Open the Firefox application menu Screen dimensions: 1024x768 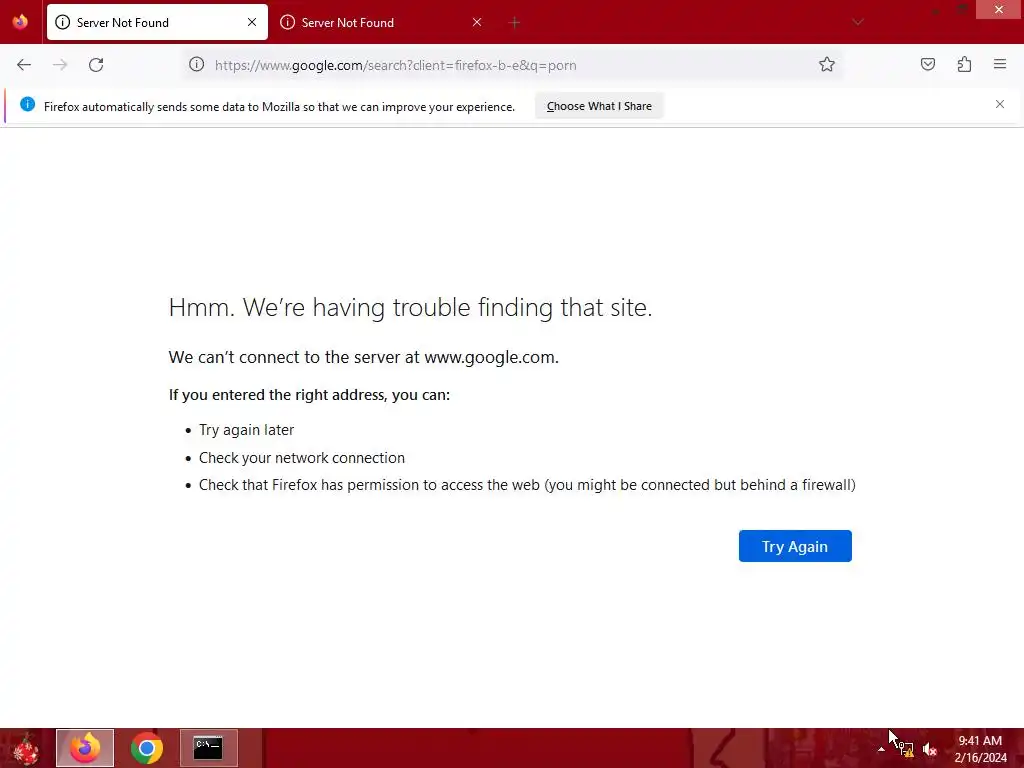tap(1000, 64)
